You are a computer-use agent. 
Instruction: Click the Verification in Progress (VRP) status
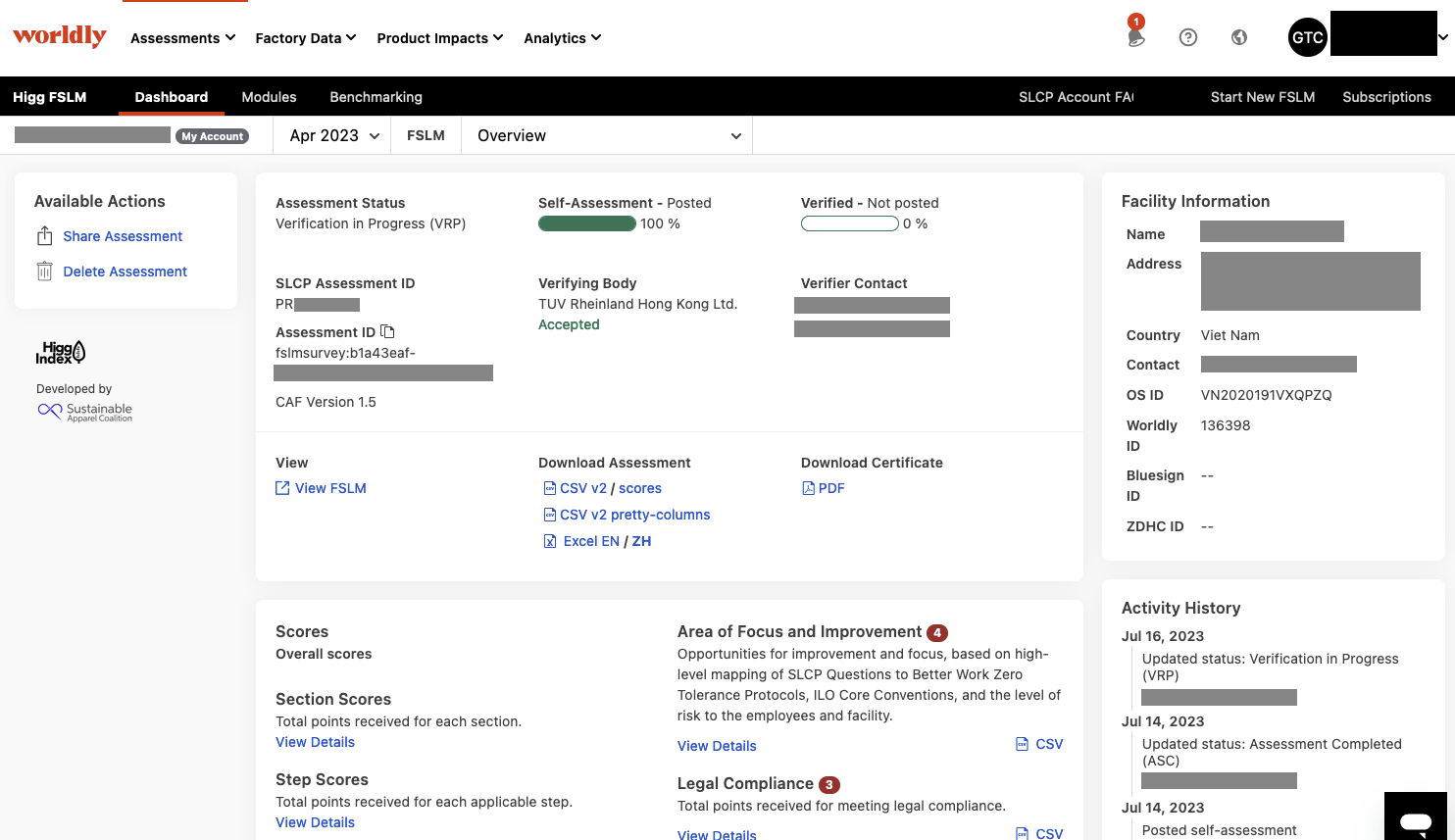(371, 223)
